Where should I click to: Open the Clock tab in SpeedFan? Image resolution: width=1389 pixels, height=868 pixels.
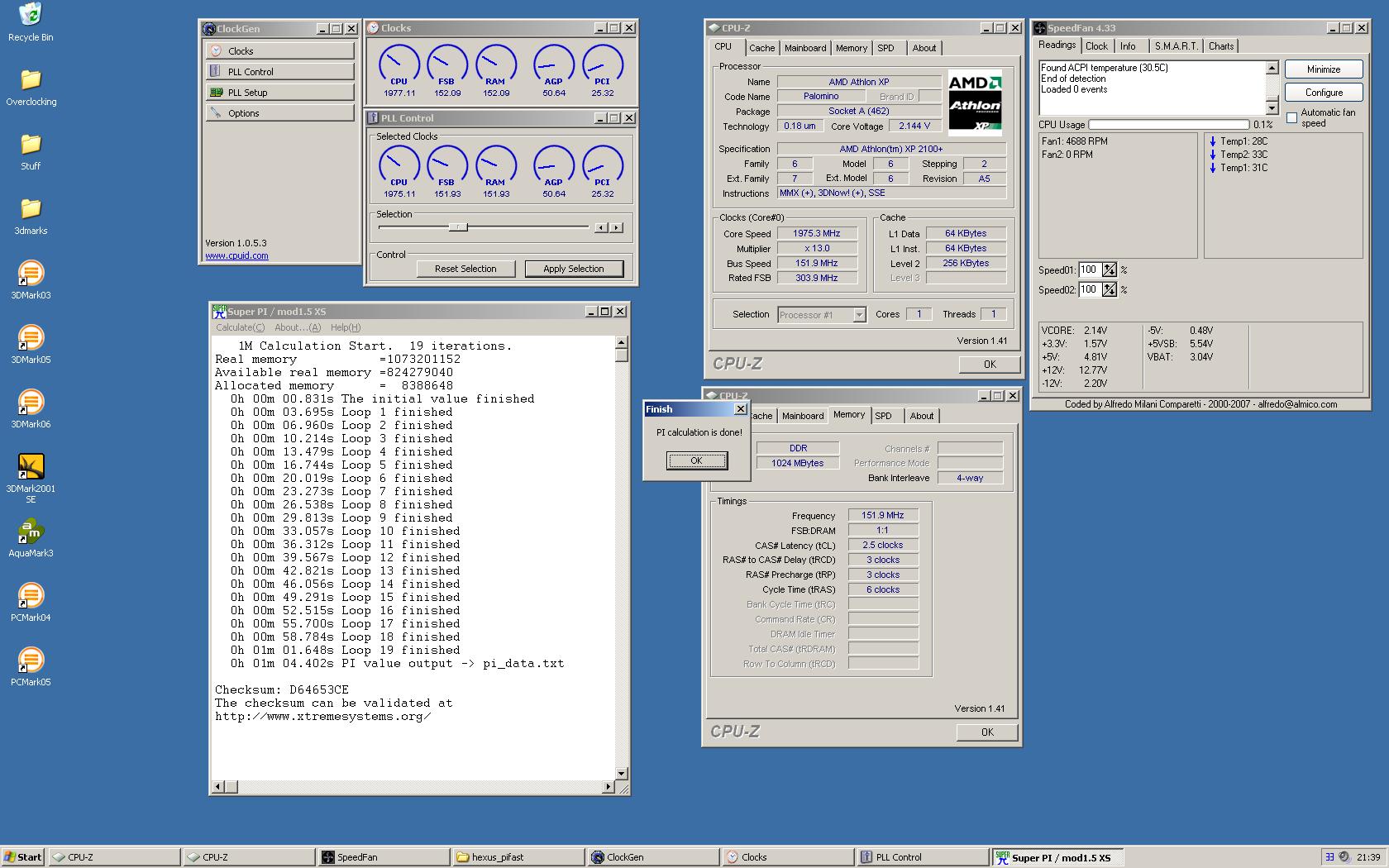(1096, 46)
